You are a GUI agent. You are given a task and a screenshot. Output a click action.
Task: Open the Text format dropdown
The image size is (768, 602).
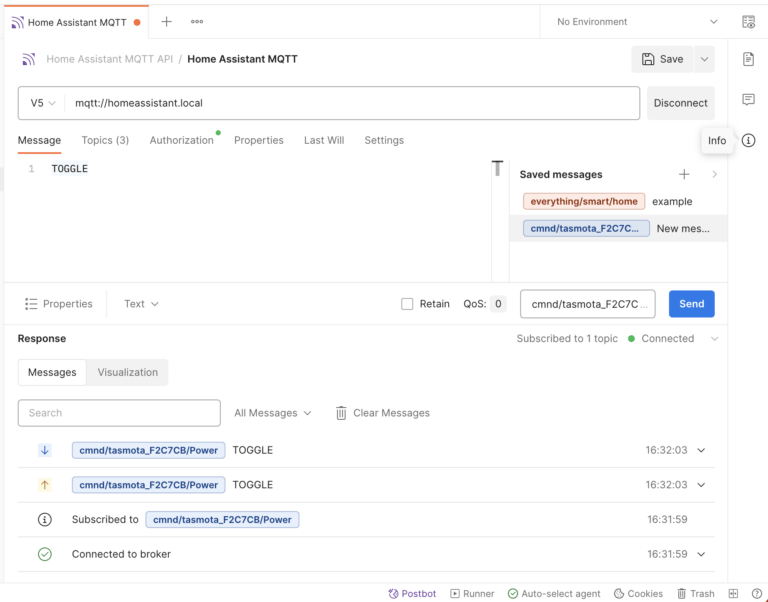(x=141, y=304)
